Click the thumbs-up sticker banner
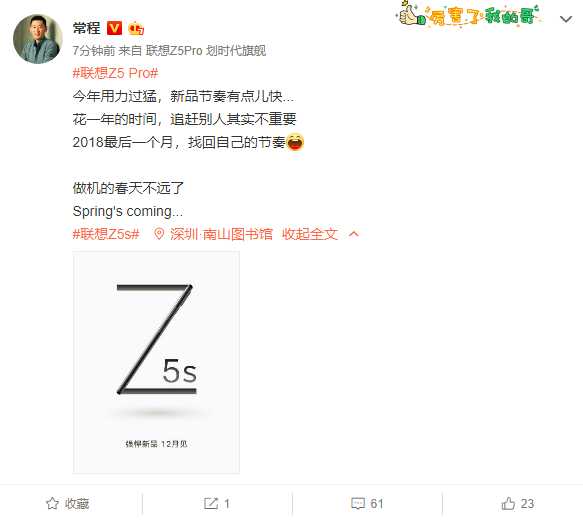Screen dimensions: 583x522 pyautogui.click(x=468, y=15)
